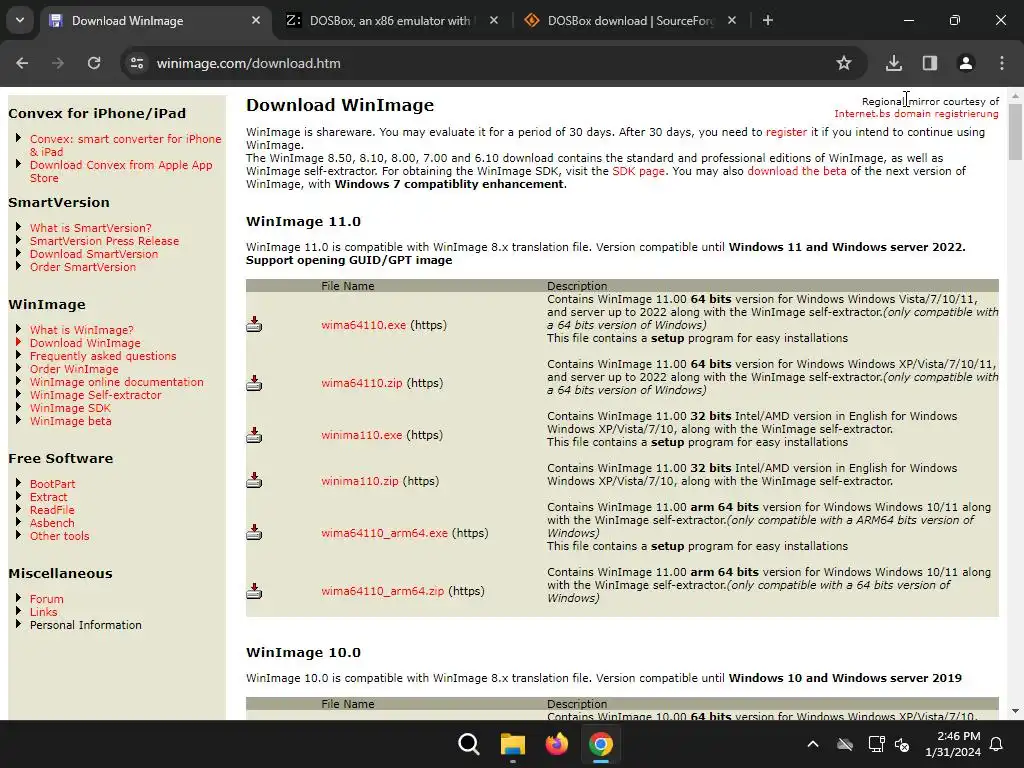This screenshot has width=1024, height=768.
Task: Open Chrome downloads icon
Action: pyautogui.click(x=893, y=63)
